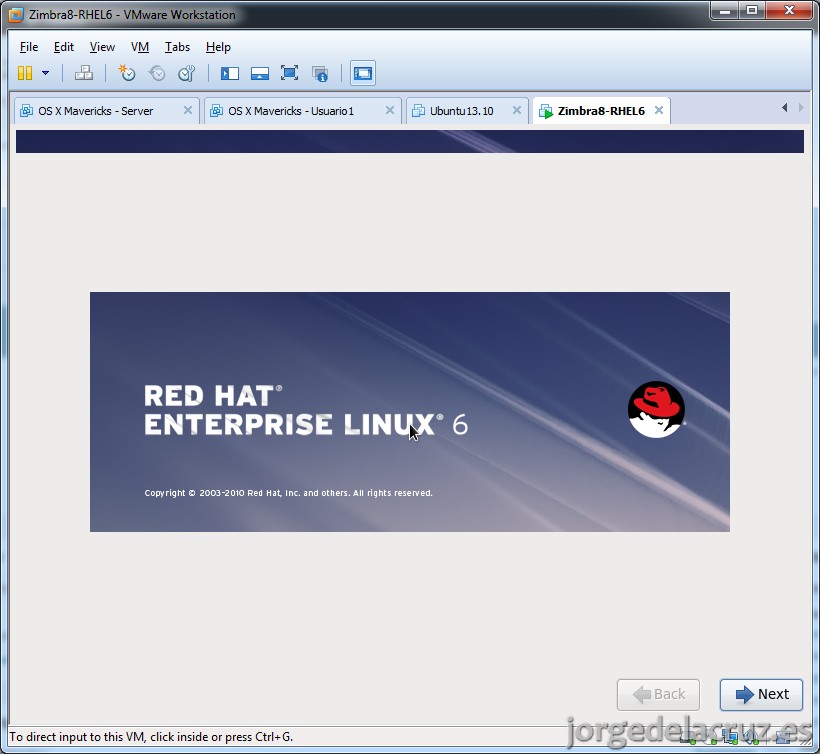The image size is (820, 754).
Task: Take a snapshot of this virtual machine
Action: click(x=127, y=73)
